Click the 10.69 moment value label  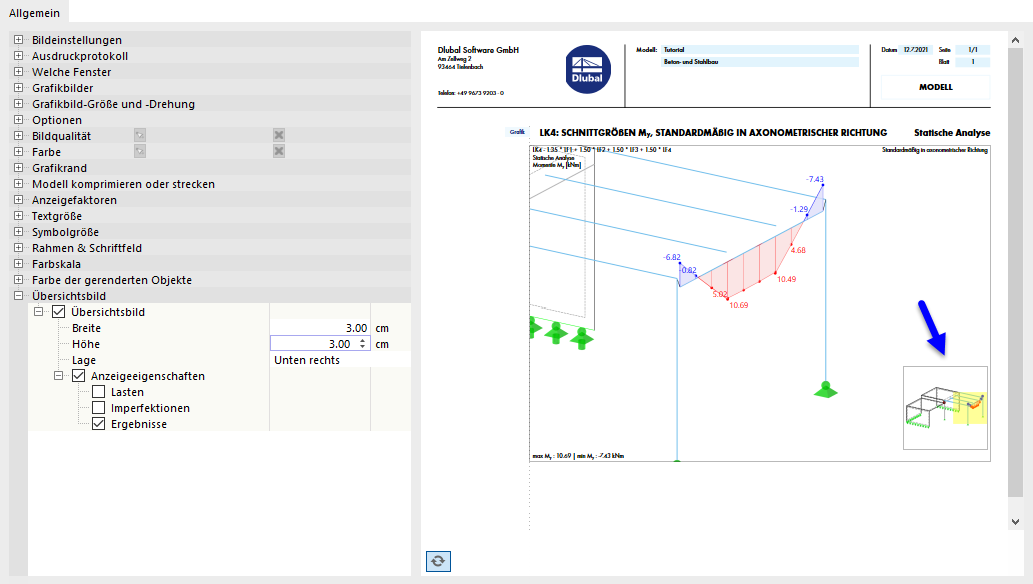pos(739,305)
